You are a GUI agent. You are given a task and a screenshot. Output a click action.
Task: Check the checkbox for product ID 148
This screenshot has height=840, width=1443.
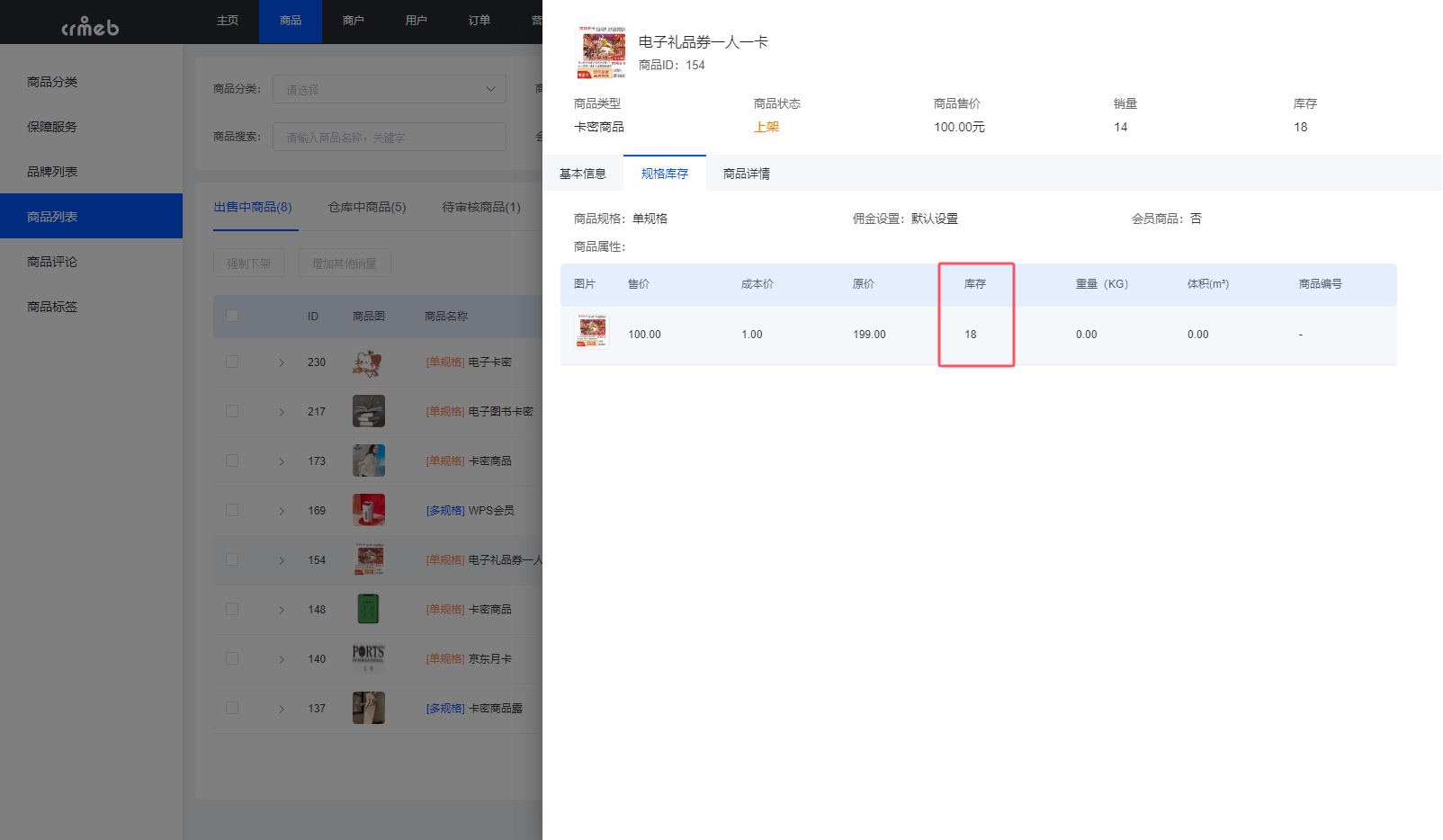click(x=232, y=609)
